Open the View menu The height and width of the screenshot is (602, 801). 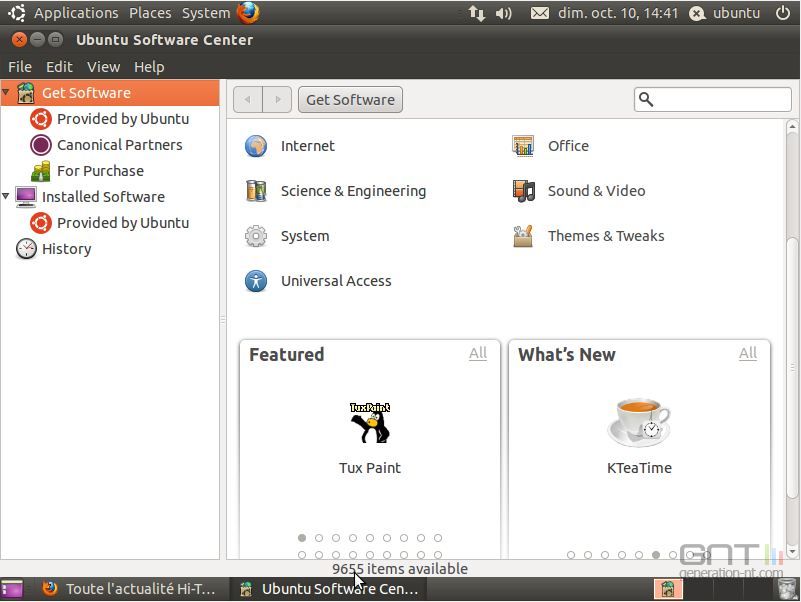[103, 67]
